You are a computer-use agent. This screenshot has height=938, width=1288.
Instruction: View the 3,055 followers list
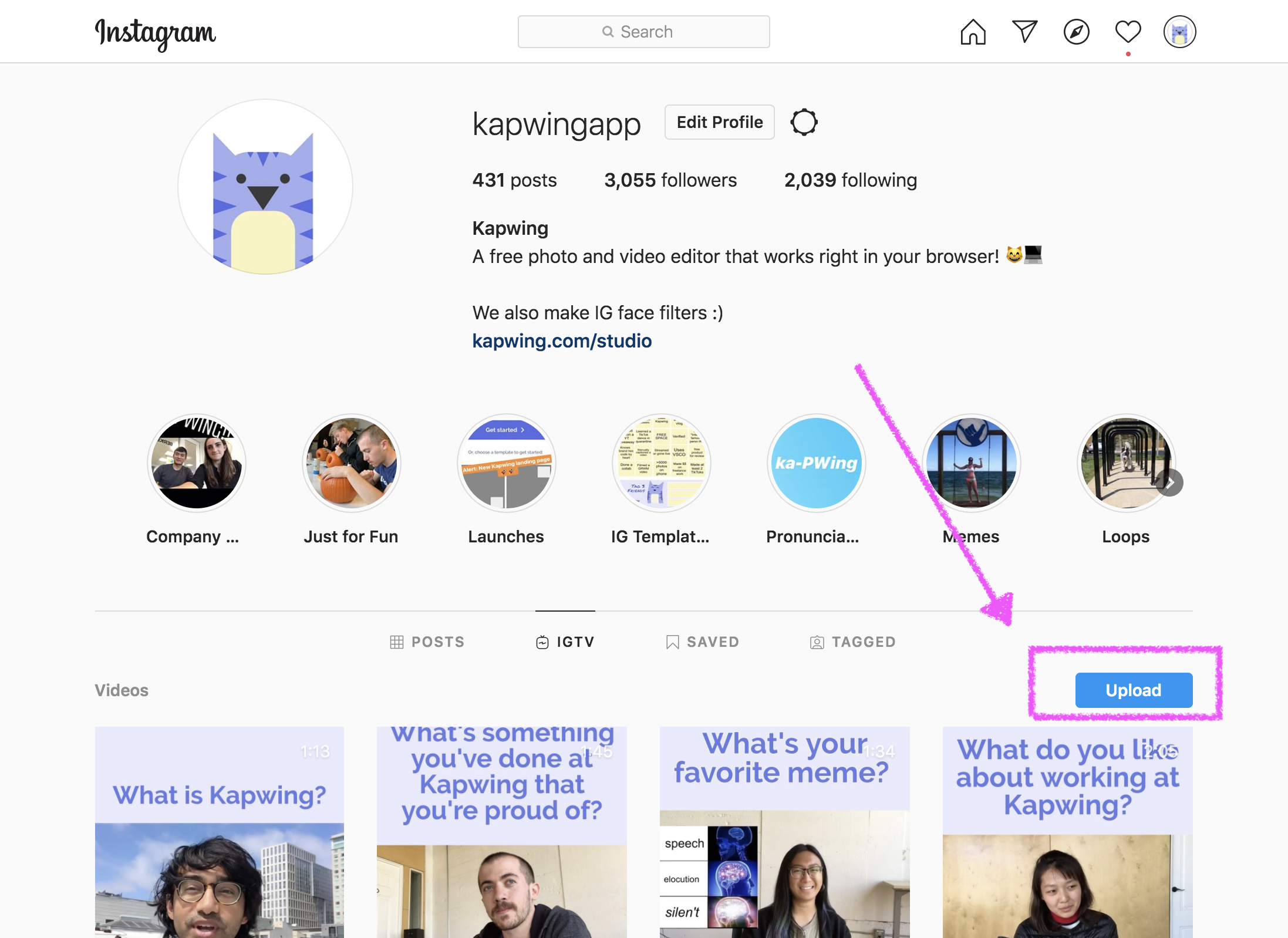[x=670, y=180]
